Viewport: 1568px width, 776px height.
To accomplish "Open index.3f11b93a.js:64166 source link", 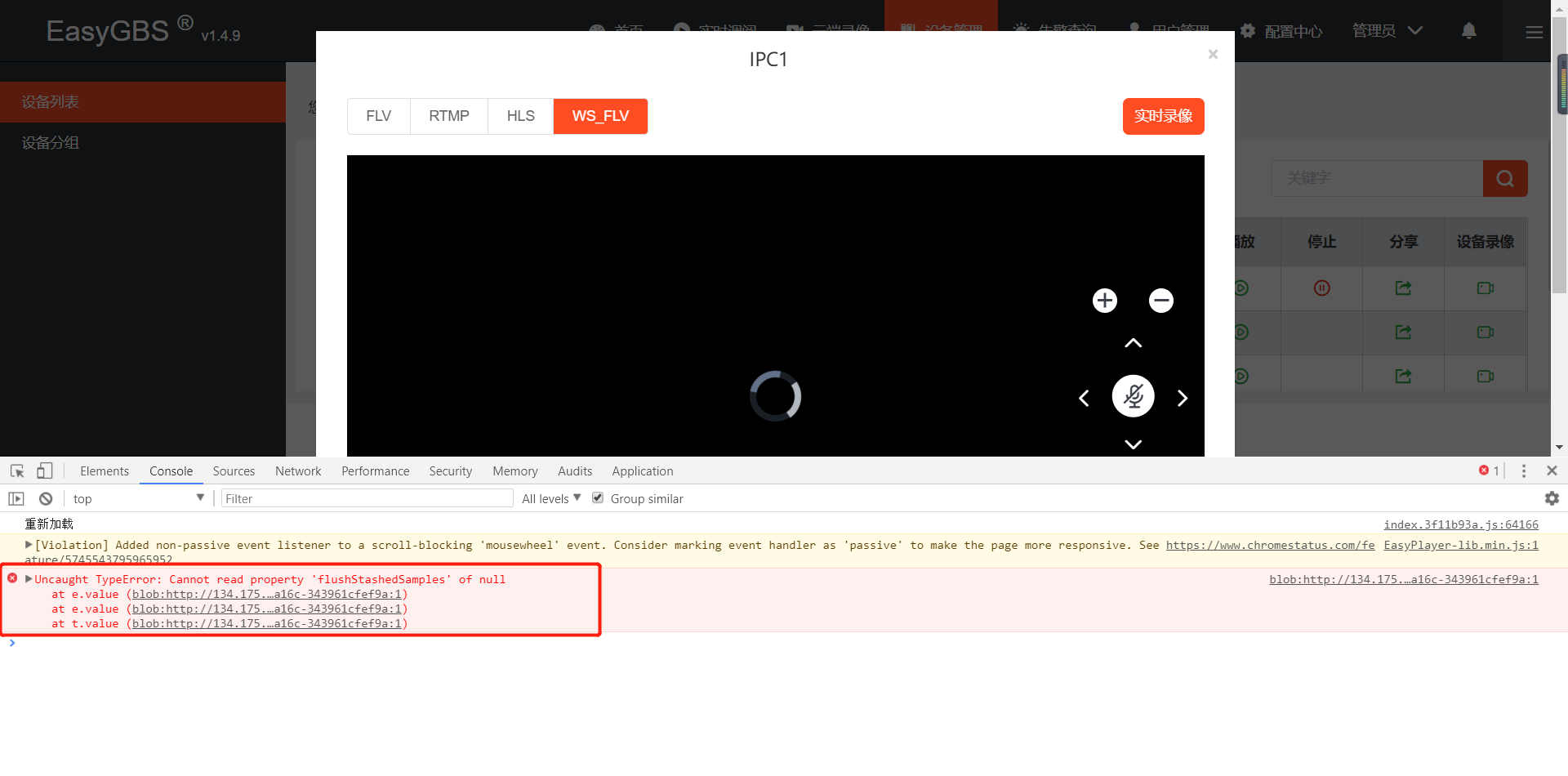I will tap(1461, 524).
